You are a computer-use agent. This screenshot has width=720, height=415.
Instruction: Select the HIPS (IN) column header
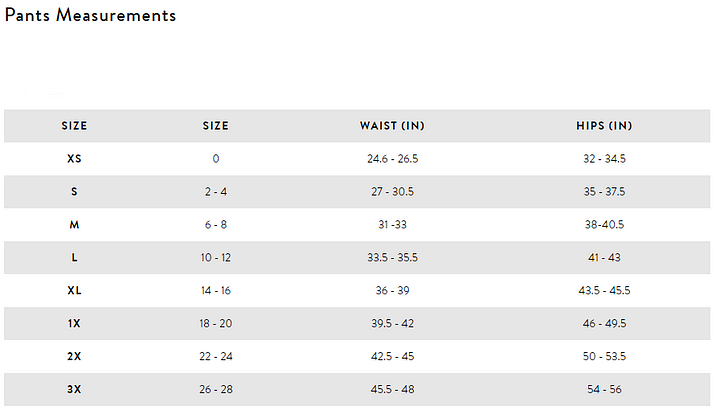[x=604, y=126]
